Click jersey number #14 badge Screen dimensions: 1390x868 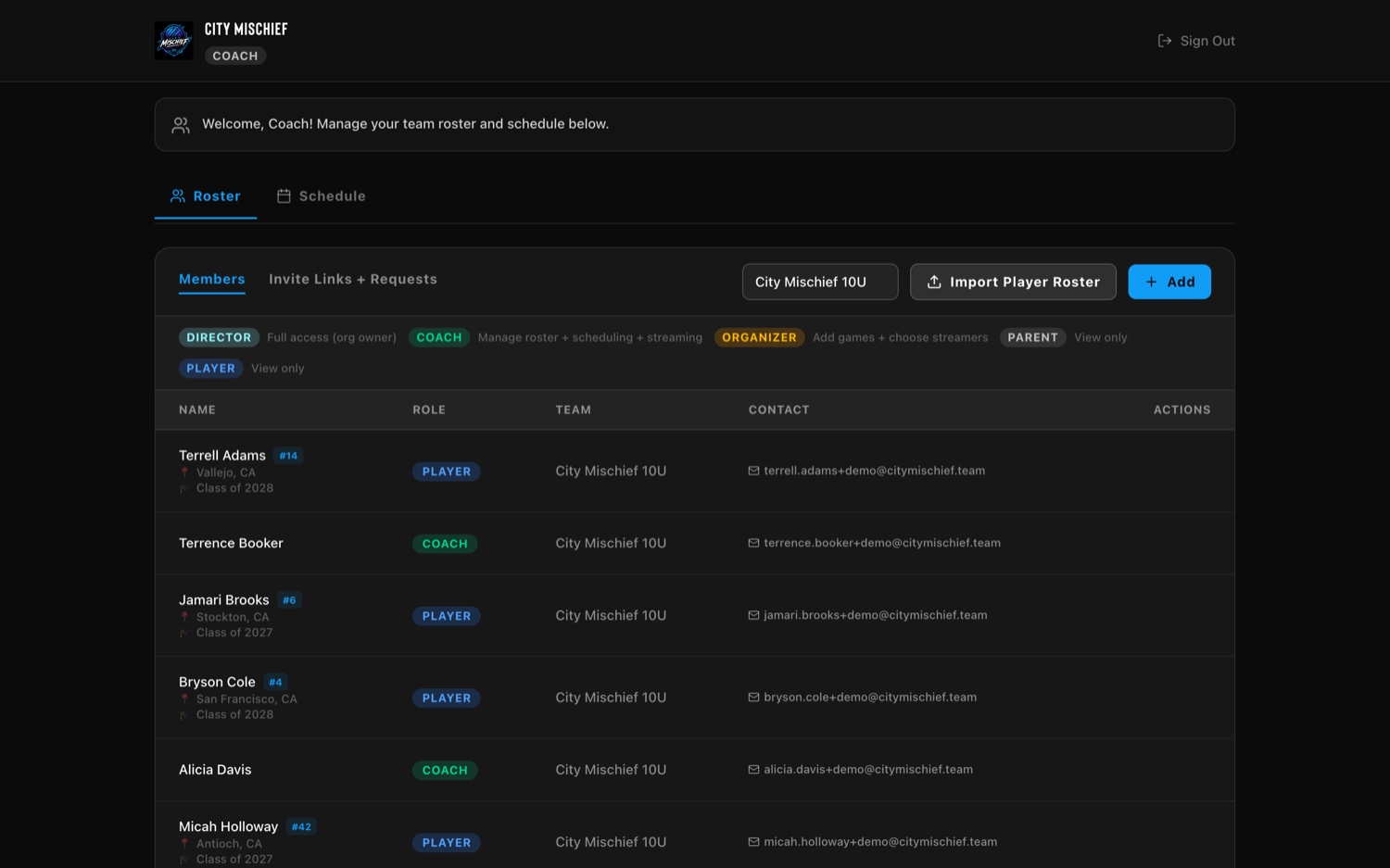(289, 456)
